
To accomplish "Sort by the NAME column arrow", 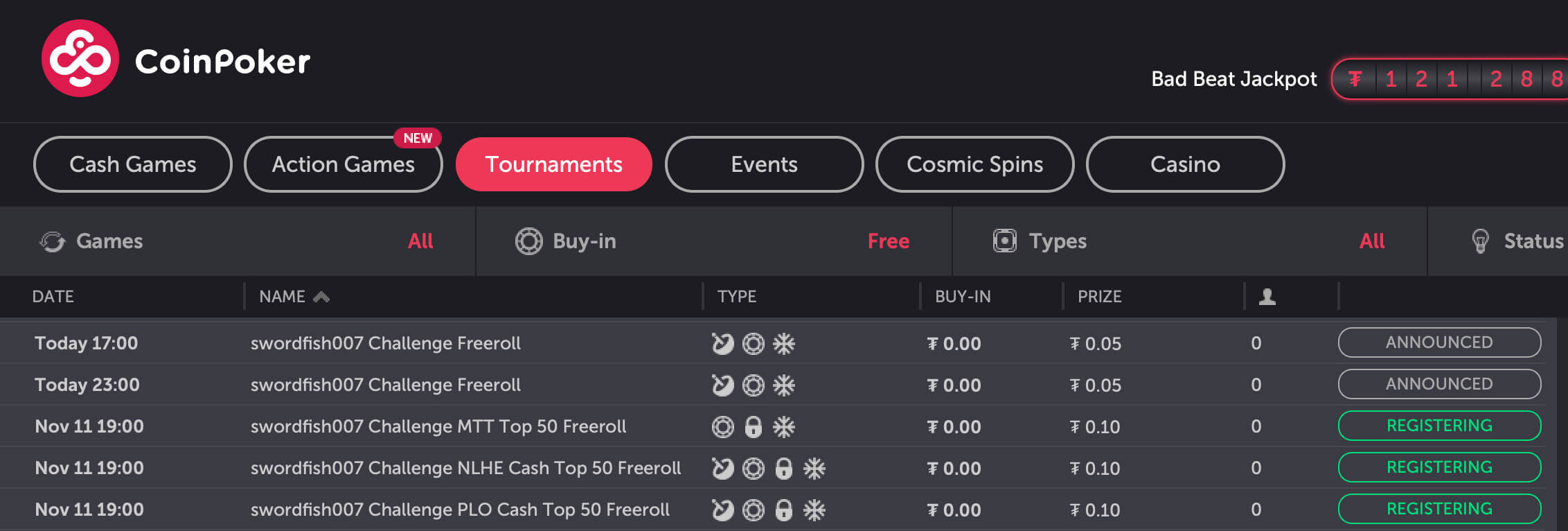I will coord(321,297).
